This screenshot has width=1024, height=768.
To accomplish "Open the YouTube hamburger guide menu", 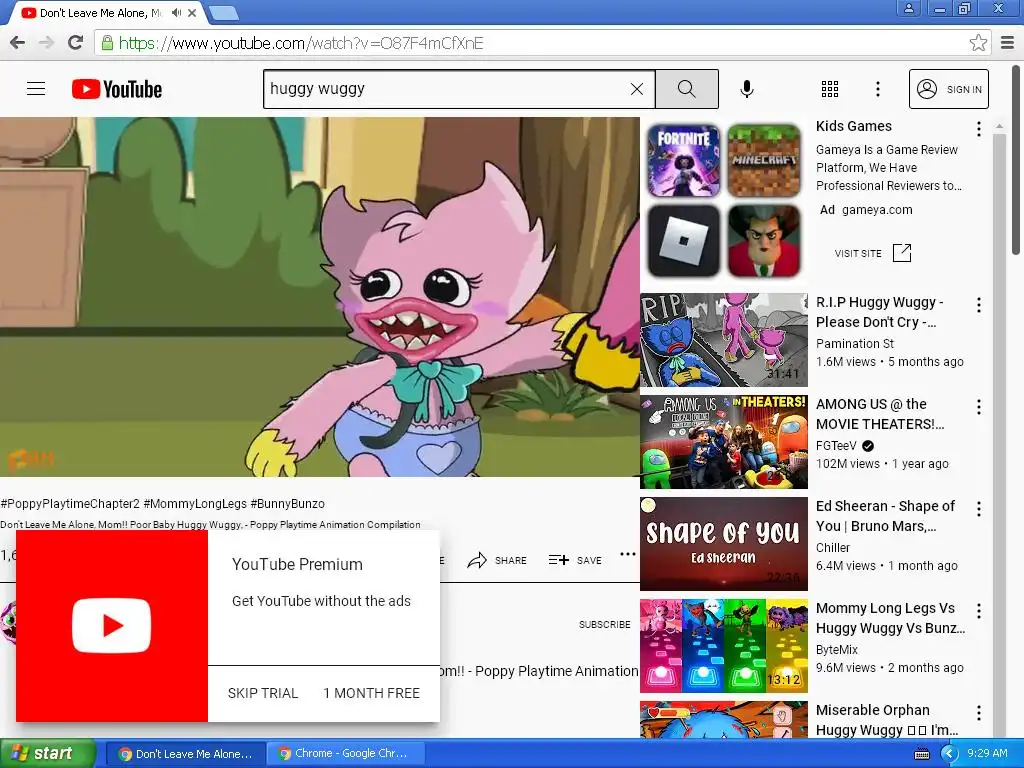I will (36, 89).
